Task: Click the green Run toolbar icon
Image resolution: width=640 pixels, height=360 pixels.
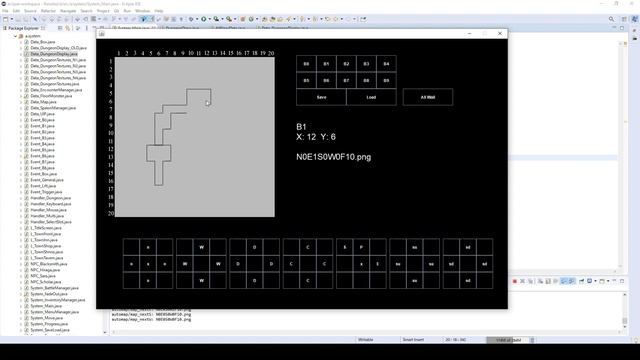Action: point(203,19)
